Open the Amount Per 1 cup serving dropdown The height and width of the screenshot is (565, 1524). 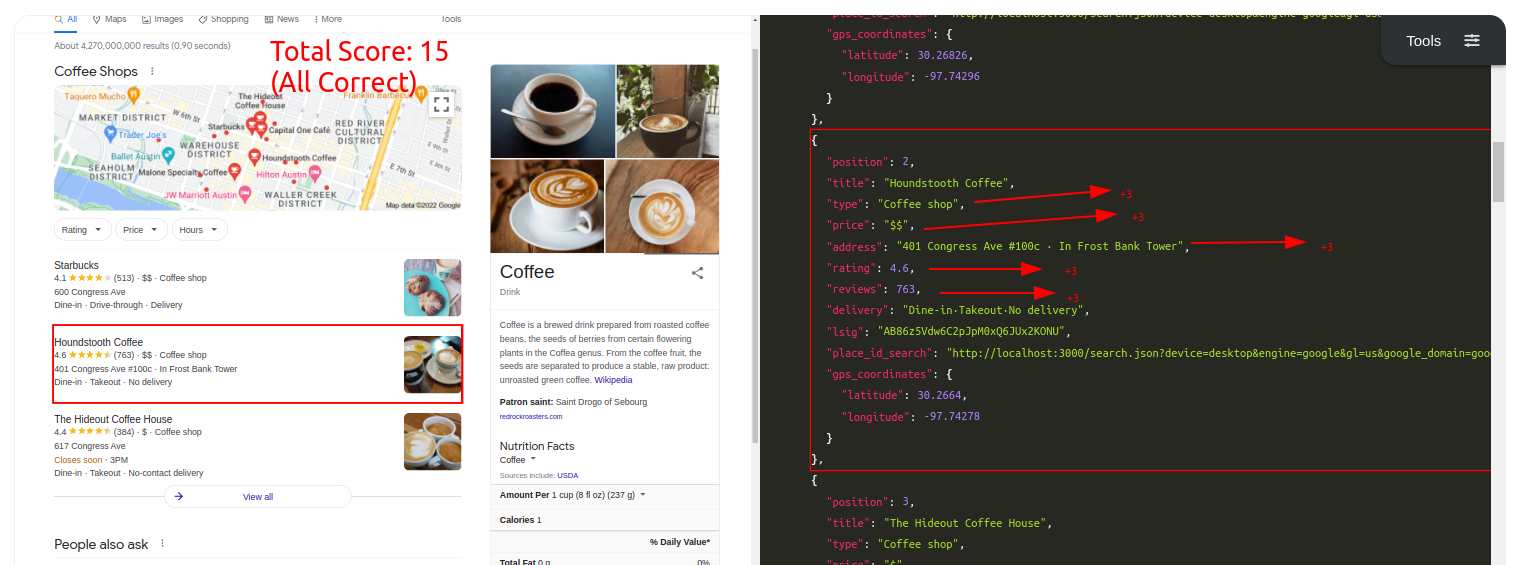tap(573, 495)
